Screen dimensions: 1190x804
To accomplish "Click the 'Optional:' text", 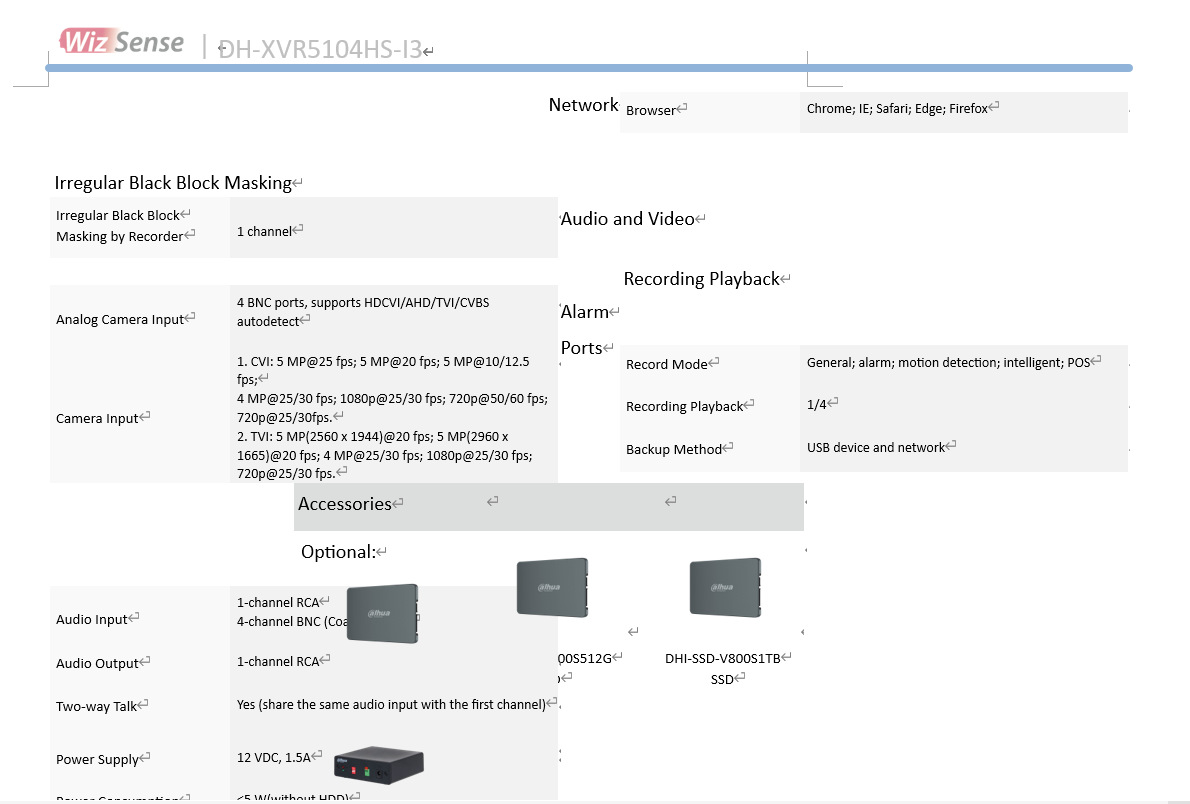I will pyautogui.click(x=338, y=552).
